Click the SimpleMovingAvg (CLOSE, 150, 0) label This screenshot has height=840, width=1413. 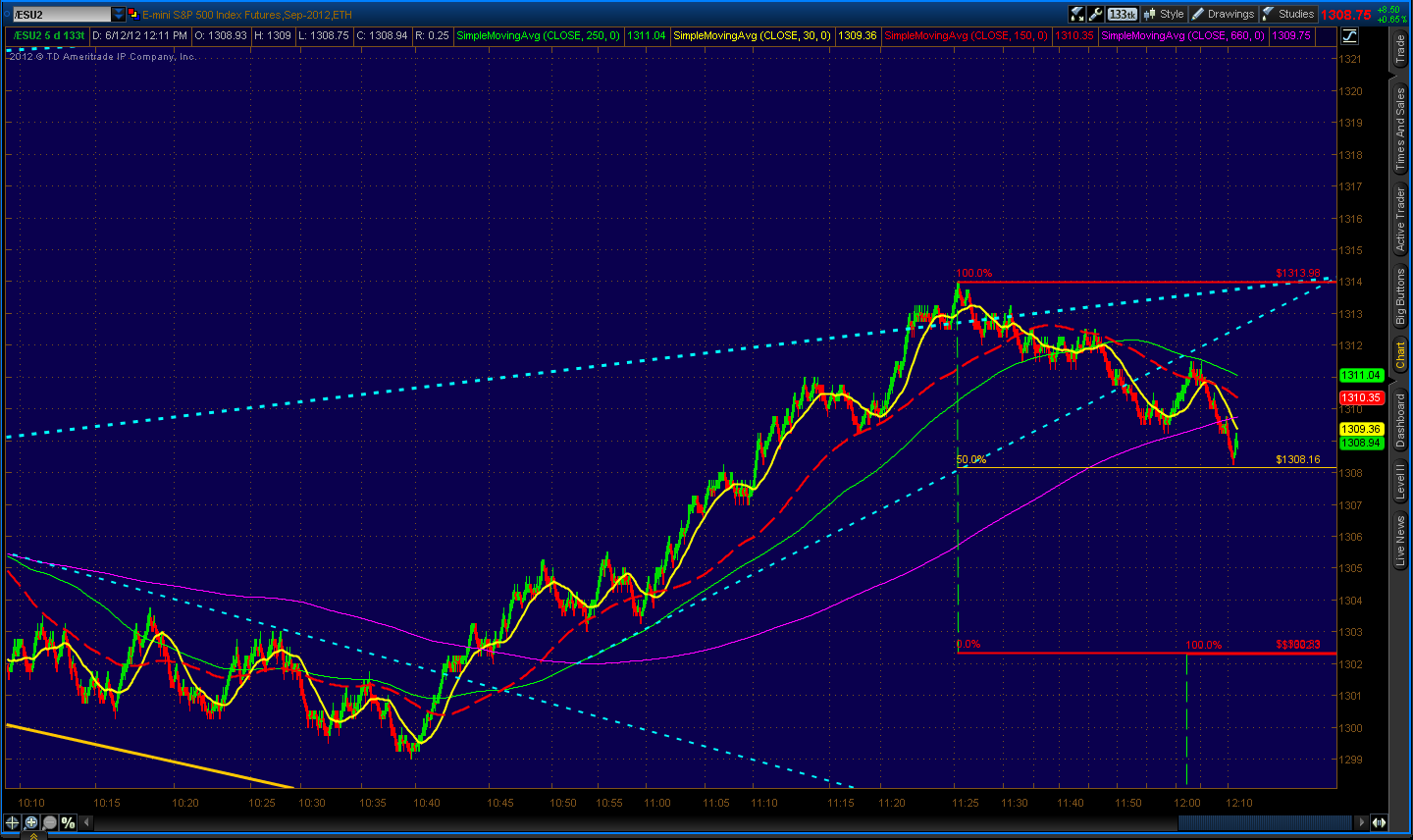tap(967, 35)
